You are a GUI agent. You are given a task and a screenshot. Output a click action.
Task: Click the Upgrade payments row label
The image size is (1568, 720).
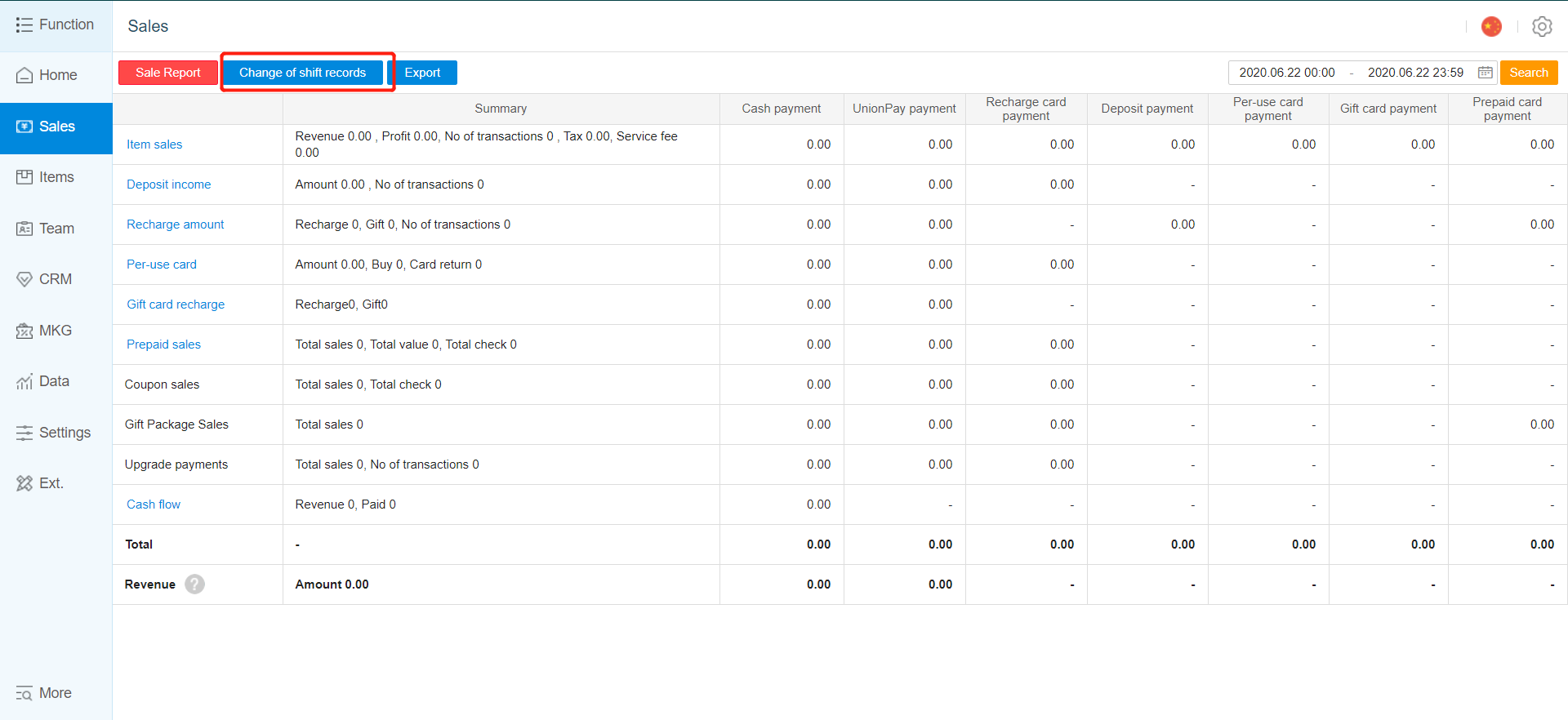coord(176,464)
